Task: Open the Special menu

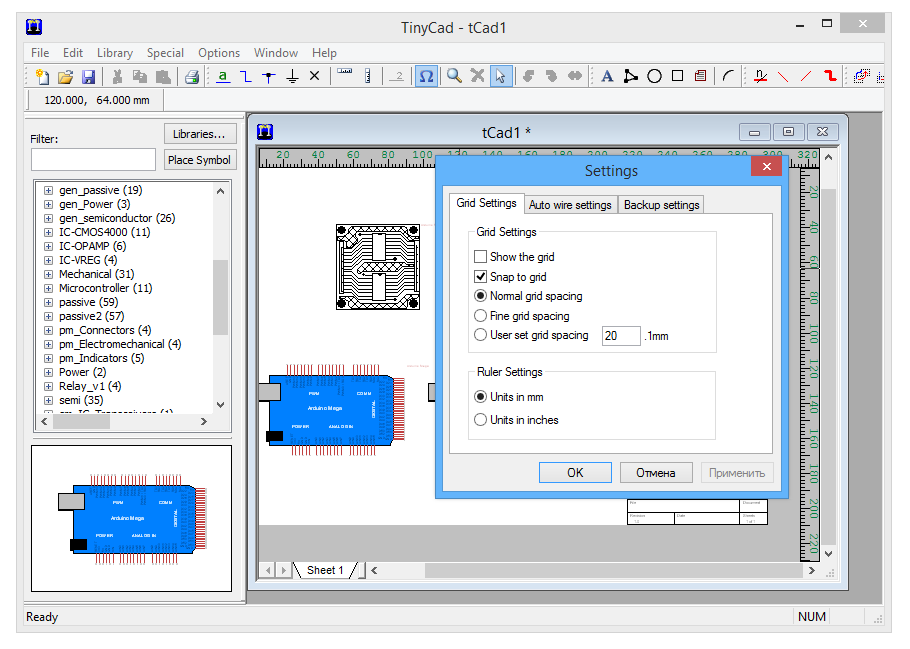Action: pyautogui.click(x=165, y=53)
